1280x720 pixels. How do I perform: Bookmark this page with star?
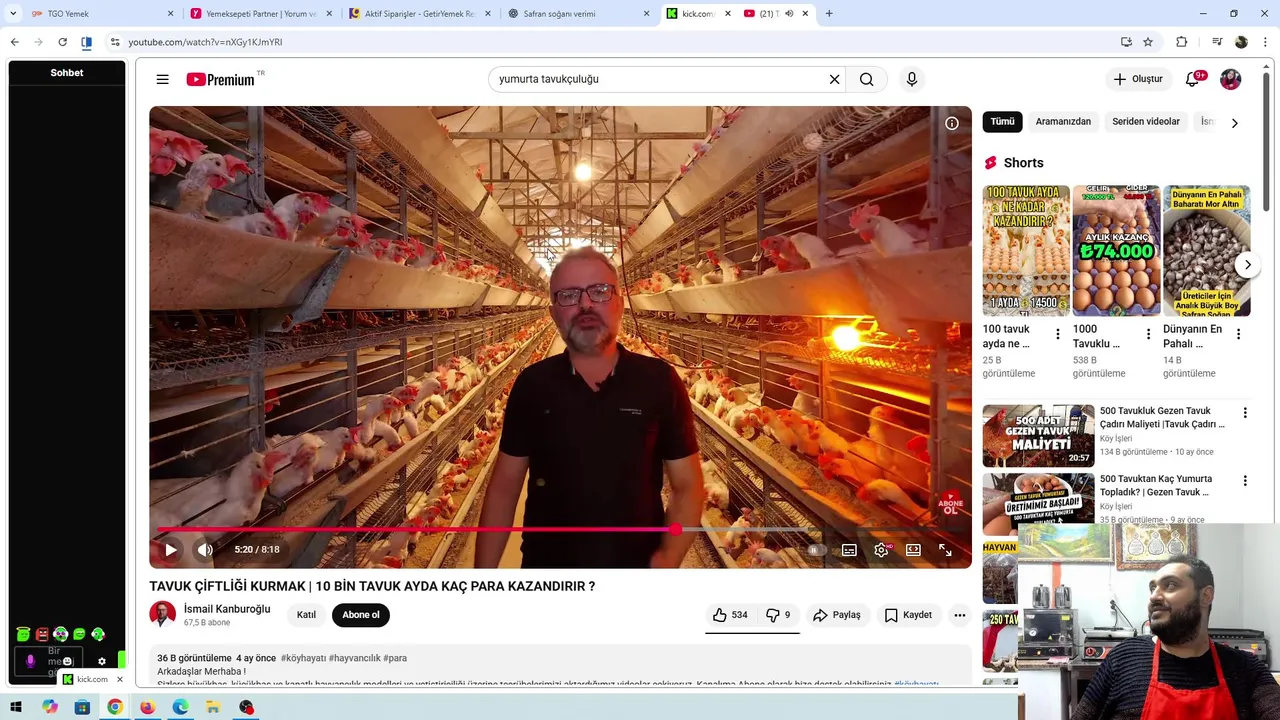1148,42
